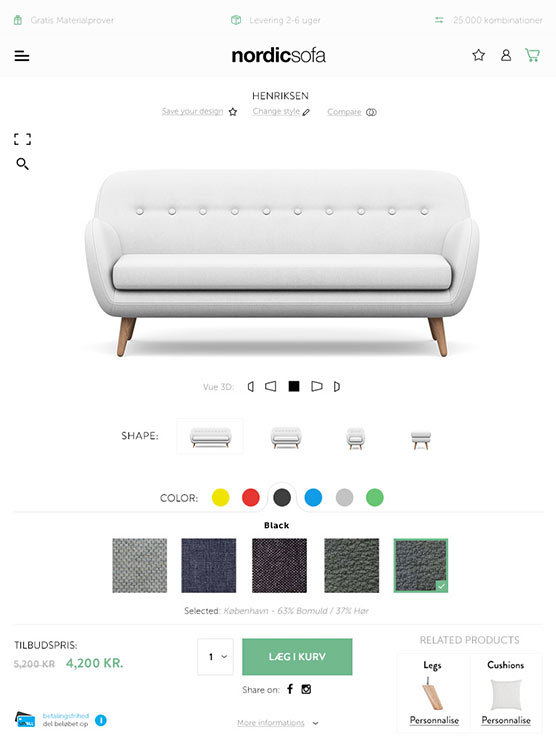Expand More informations section

click(x=278, y=722)
